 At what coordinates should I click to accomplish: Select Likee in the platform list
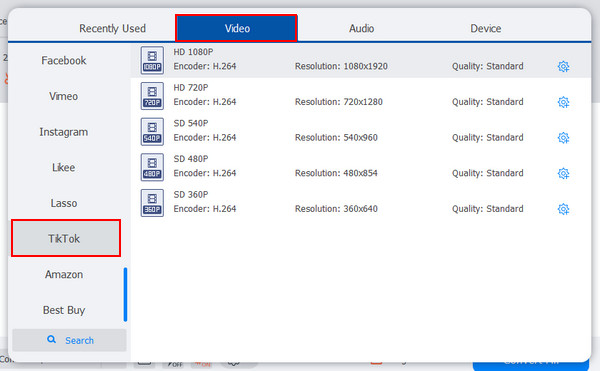point(64,168)
